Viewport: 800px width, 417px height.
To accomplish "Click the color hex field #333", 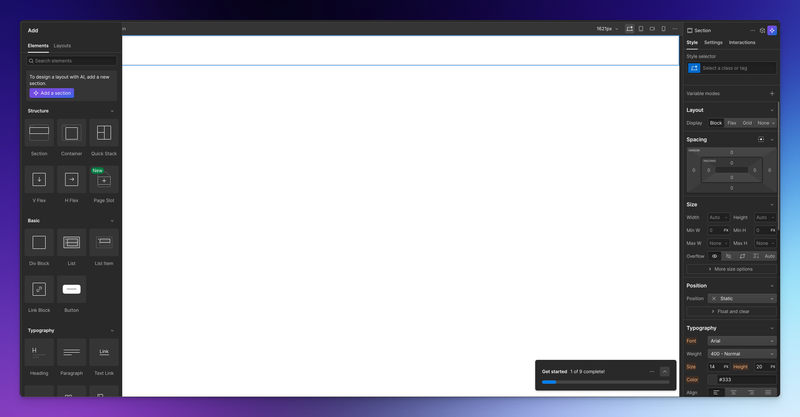I will point(746,380).
